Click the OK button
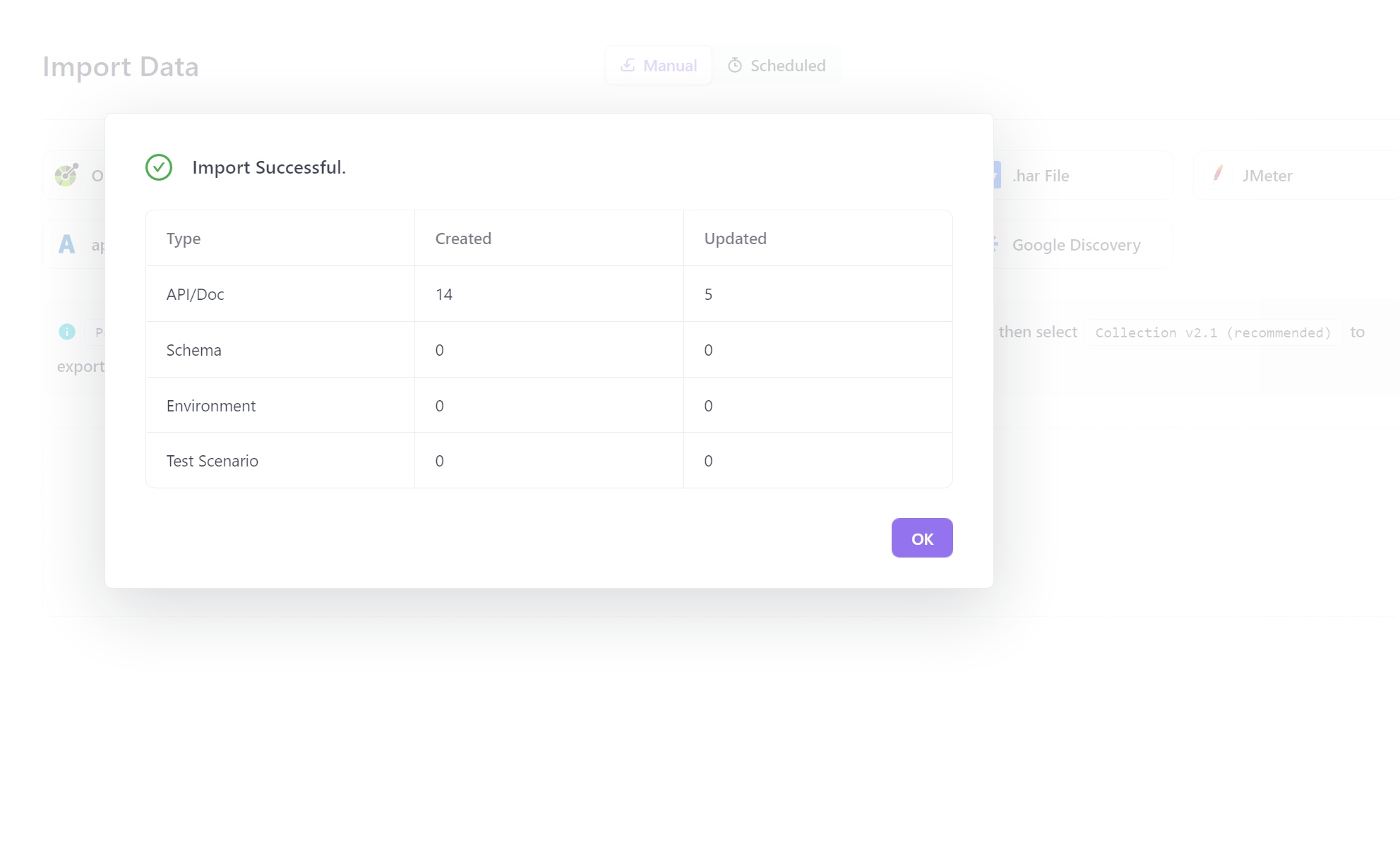The image size is (1400, 849). pos(921,538)
